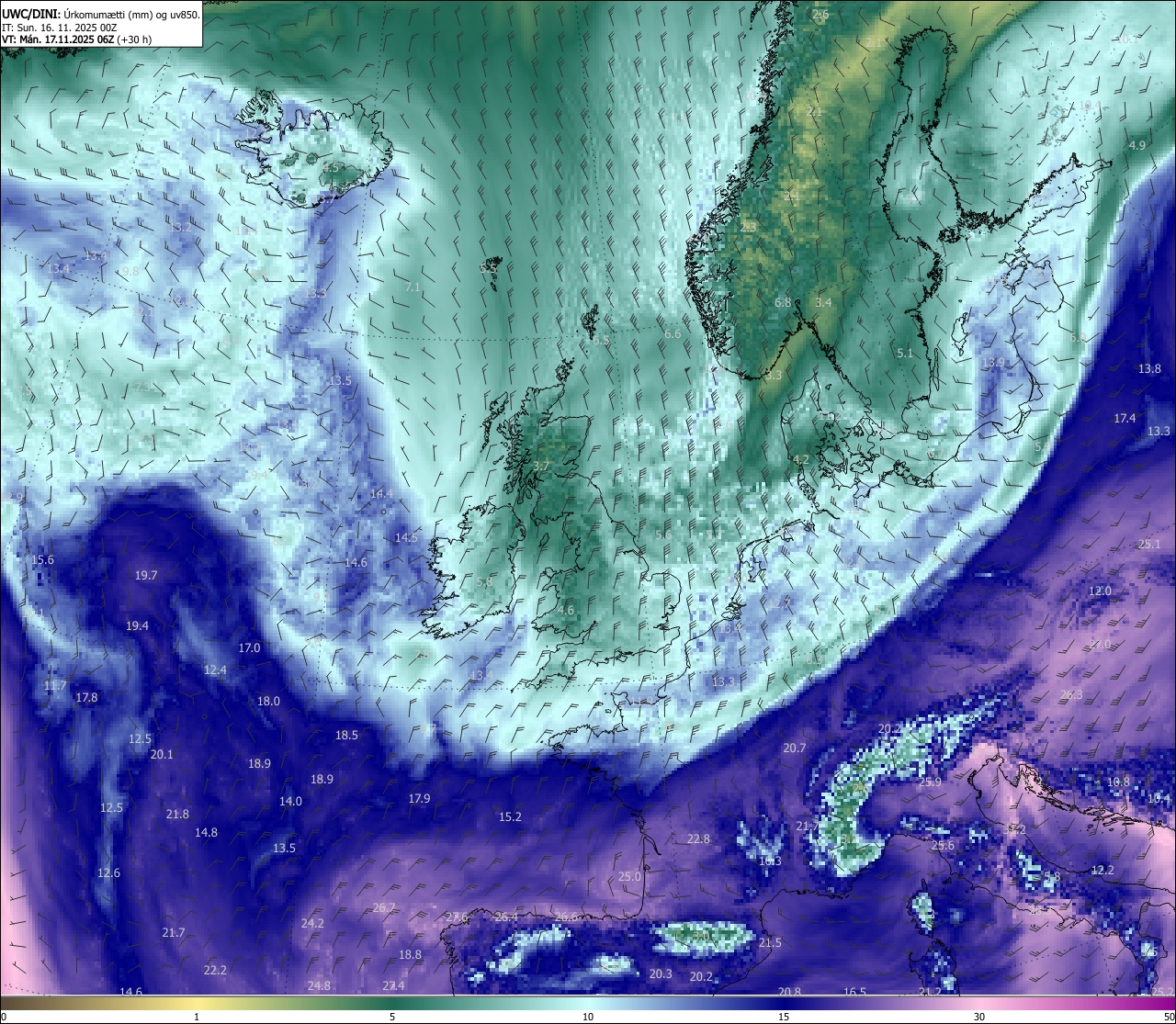The height and width of the screenshot is (1024, 1176).
Task: Click the map value '18.0'
Action: pyautogui.click(x=268, y=702)
